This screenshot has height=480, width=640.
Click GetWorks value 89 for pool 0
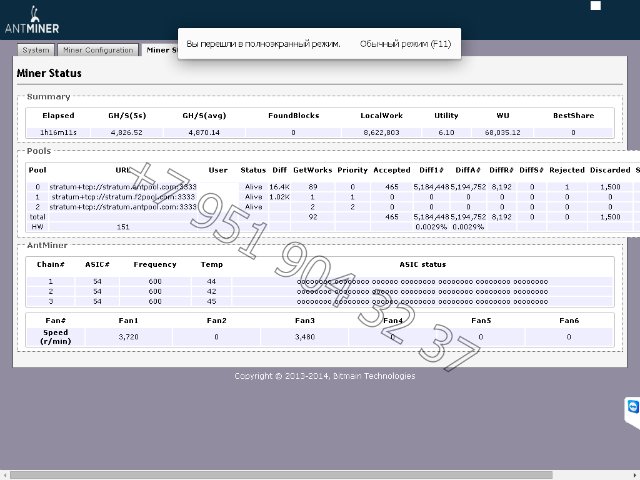coord(313,187)
